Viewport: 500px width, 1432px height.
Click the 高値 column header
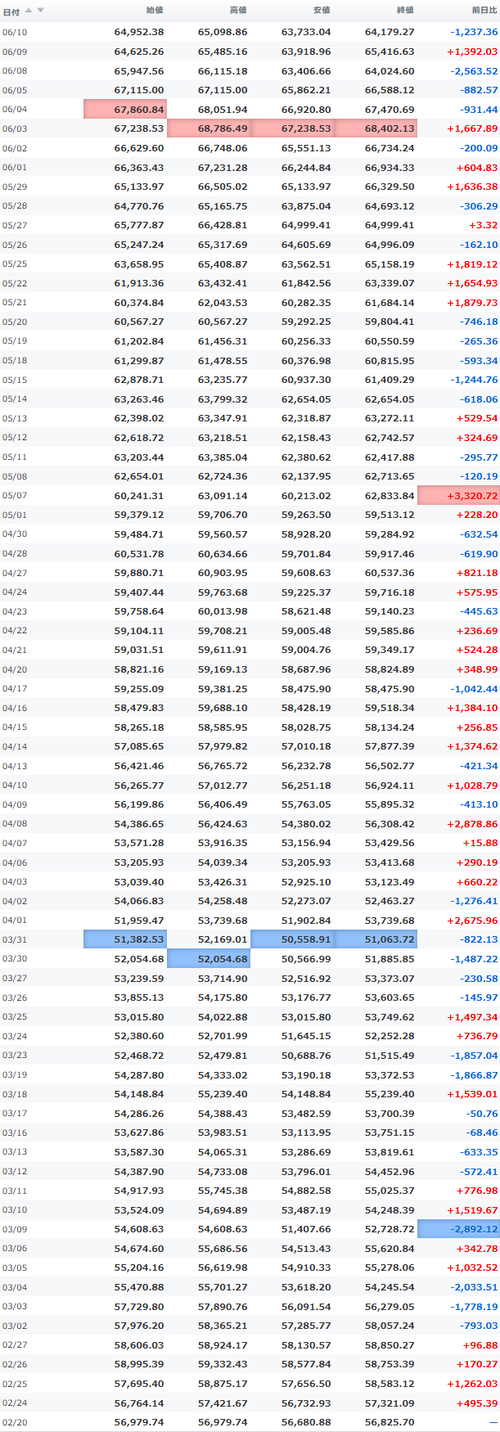click(238, 9)
